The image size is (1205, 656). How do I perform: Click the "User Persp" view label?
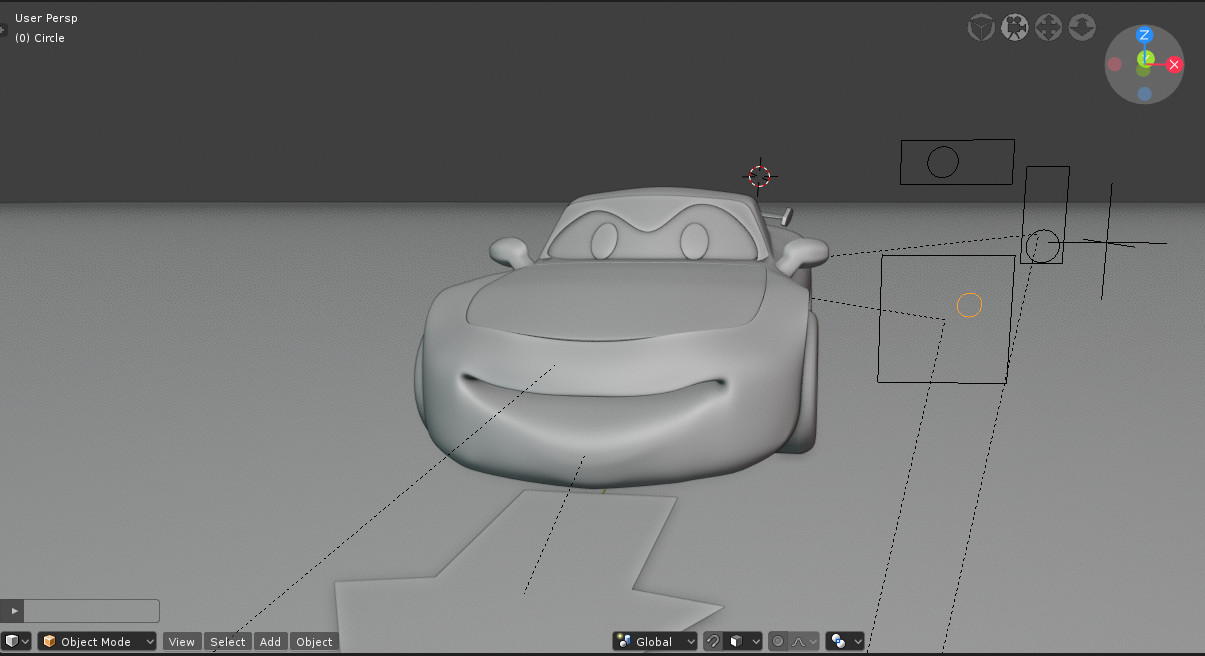click(x=46, y=18)
